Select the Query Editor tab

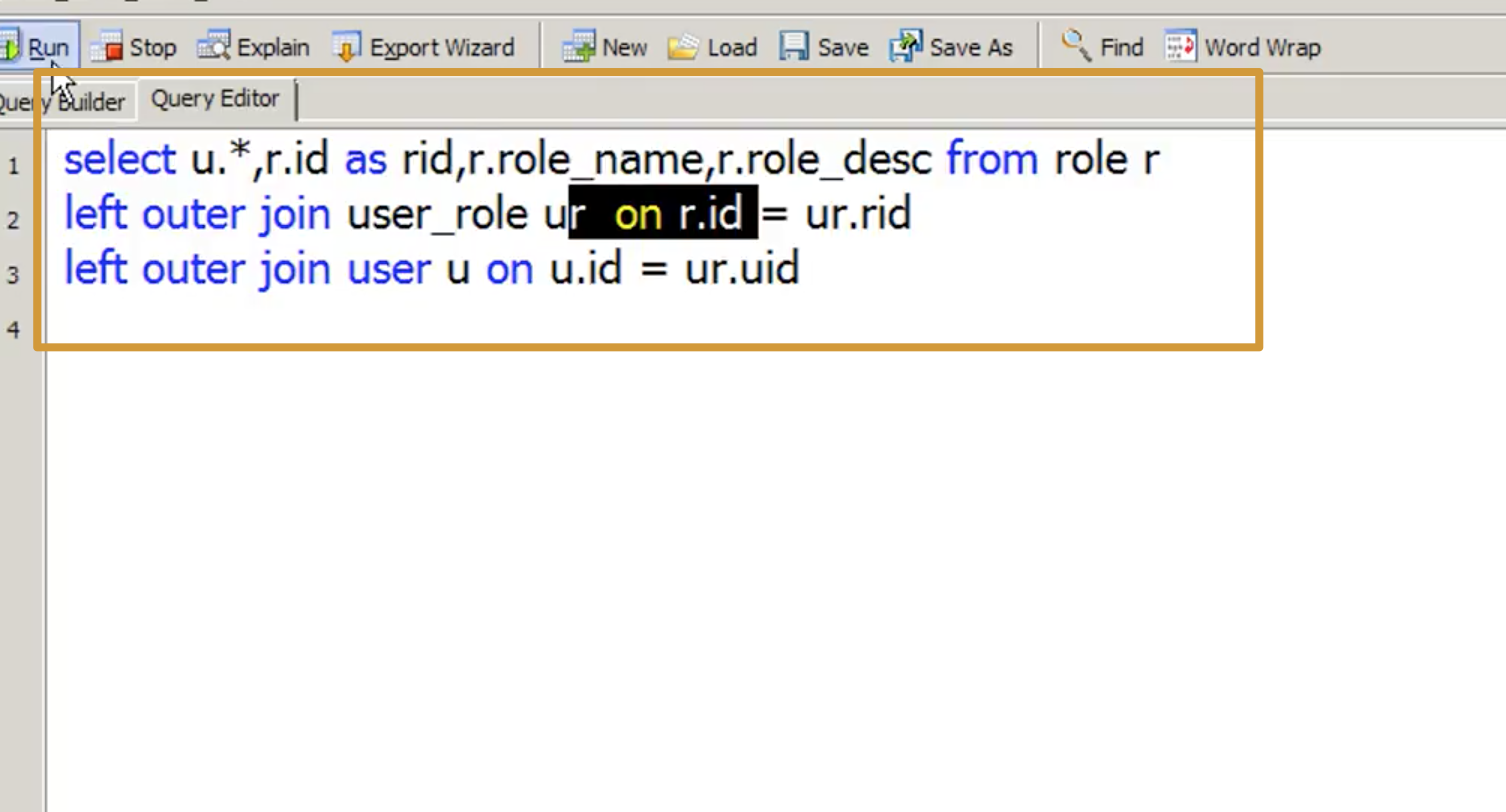216,99
